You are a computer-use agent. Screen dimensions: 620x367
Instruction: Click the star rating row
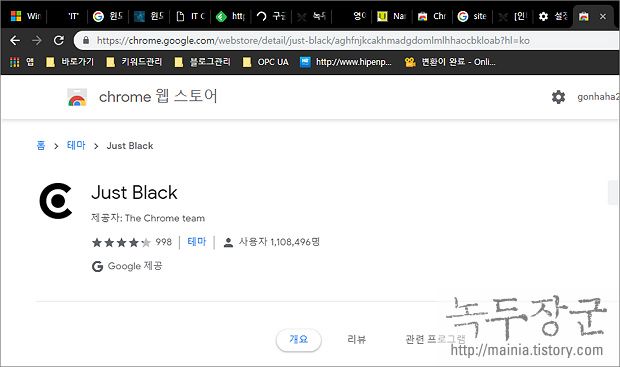(121, 242)
